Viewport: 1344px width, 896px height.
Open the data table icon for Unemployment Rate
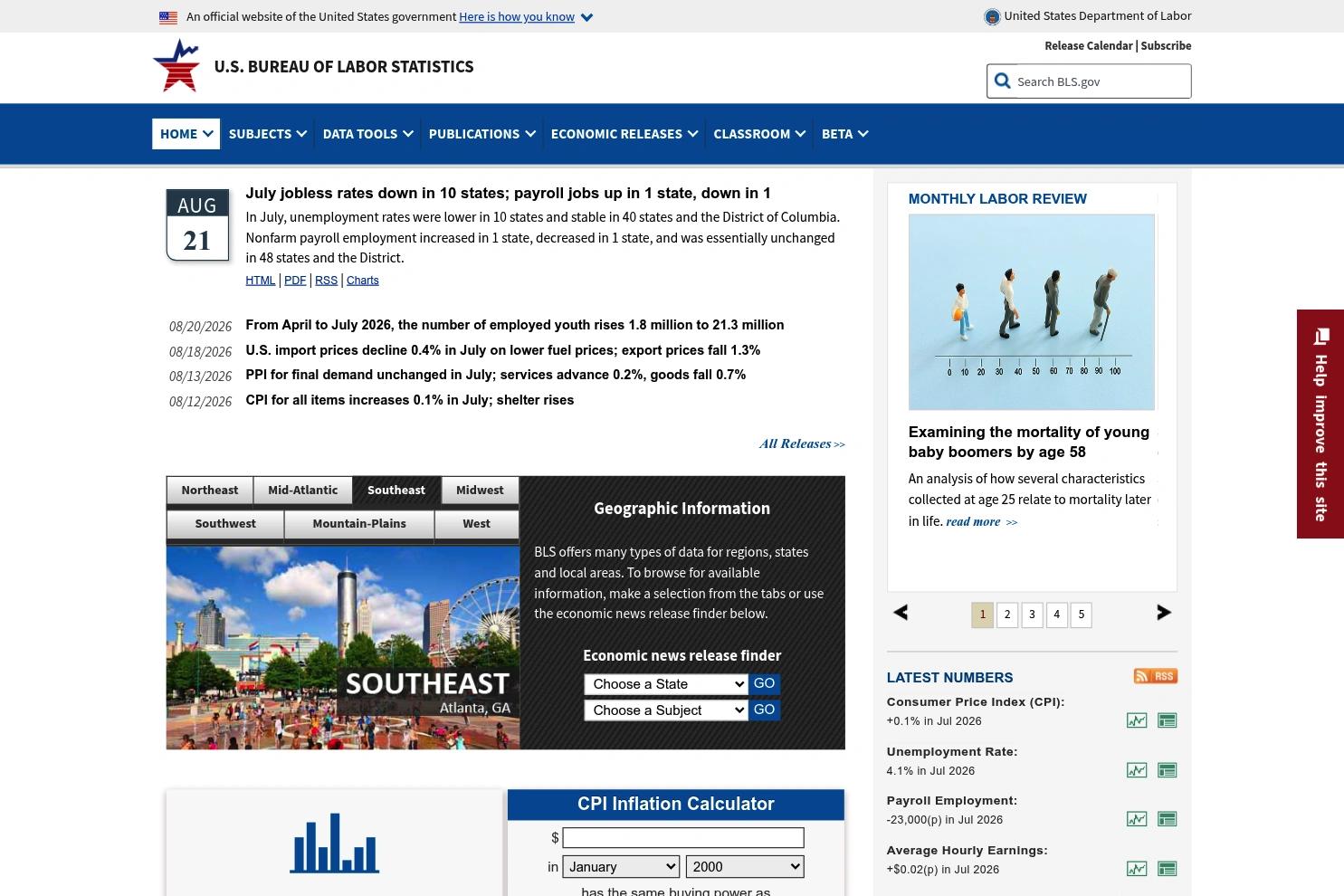(x=1167, y=770)
